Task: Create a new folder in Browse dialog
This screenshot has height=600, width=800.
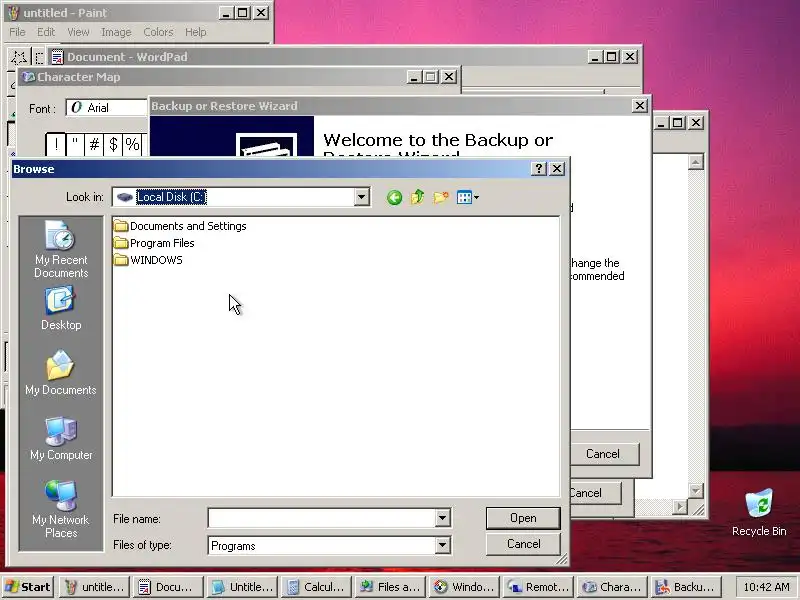Action: [441, 197]
